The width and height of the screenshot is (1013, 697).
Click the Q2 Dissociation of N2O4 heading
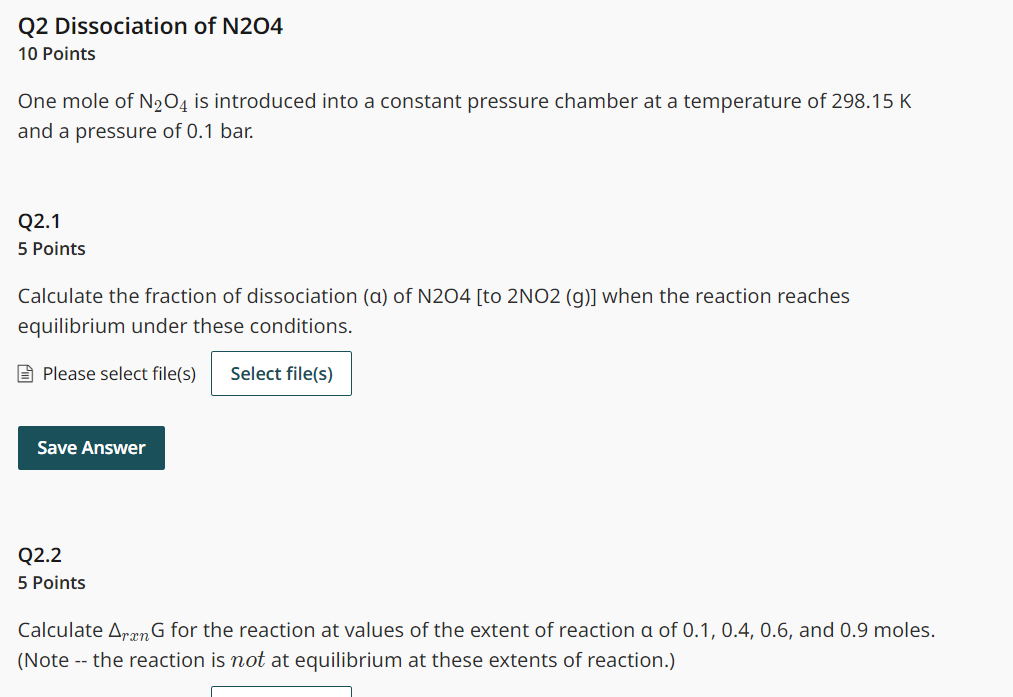tap(151, 26)
